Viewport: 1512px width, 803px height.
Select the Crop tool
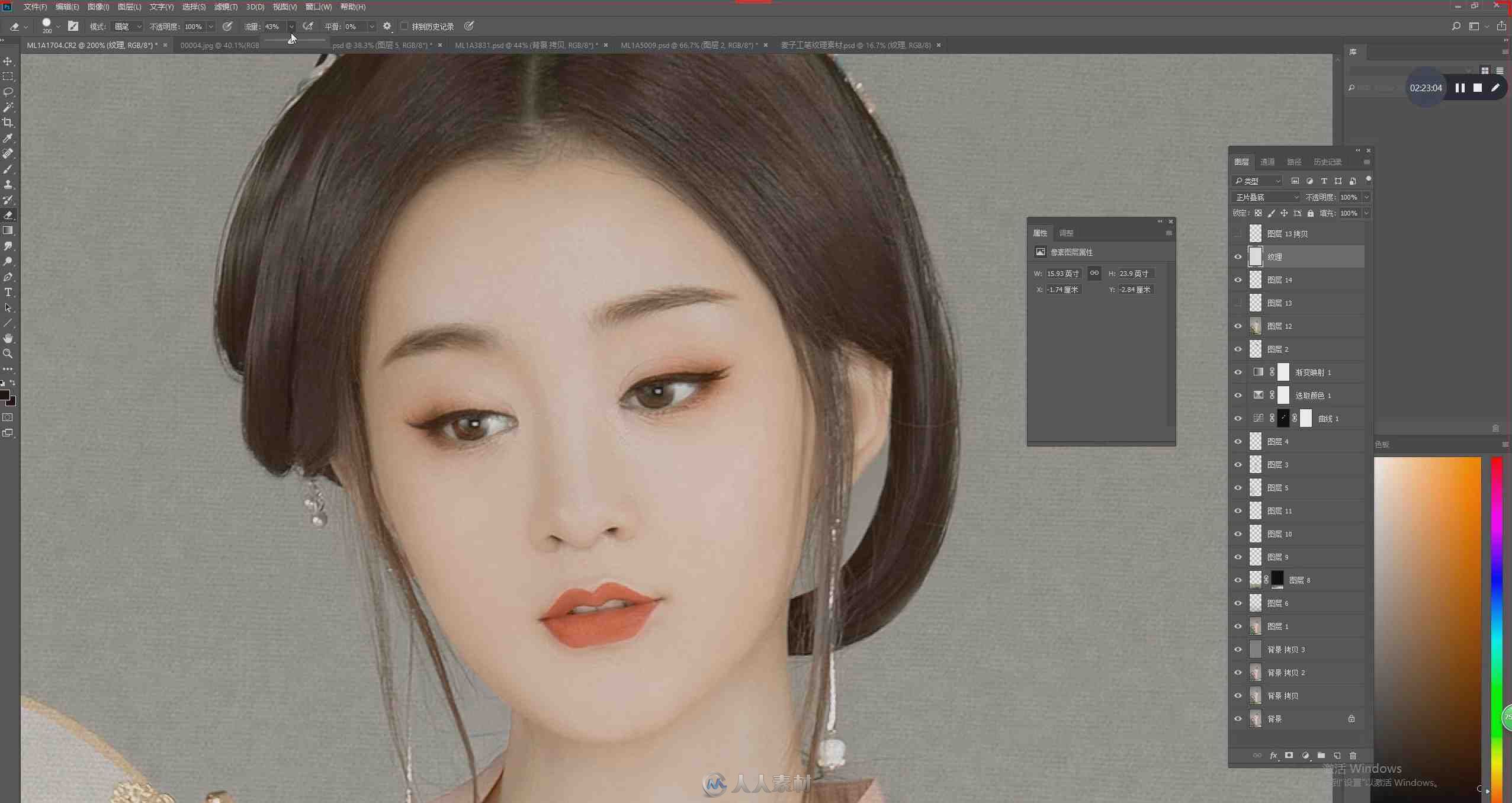(8, 123)
